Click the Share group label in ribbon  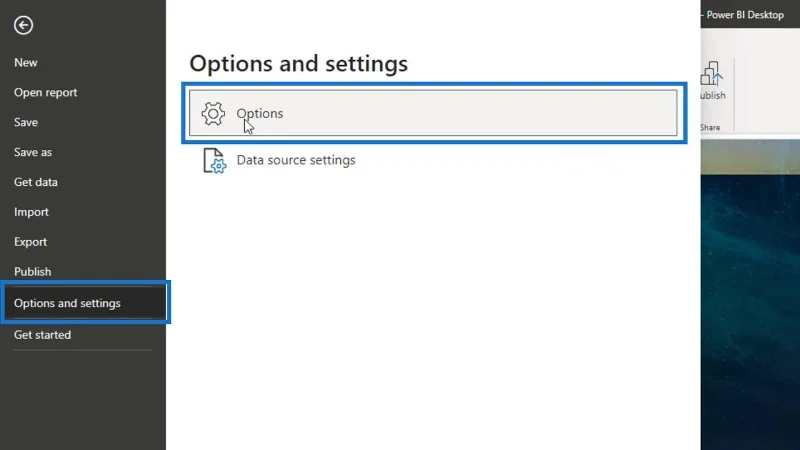pyautogui.click(x=710, y=128)
